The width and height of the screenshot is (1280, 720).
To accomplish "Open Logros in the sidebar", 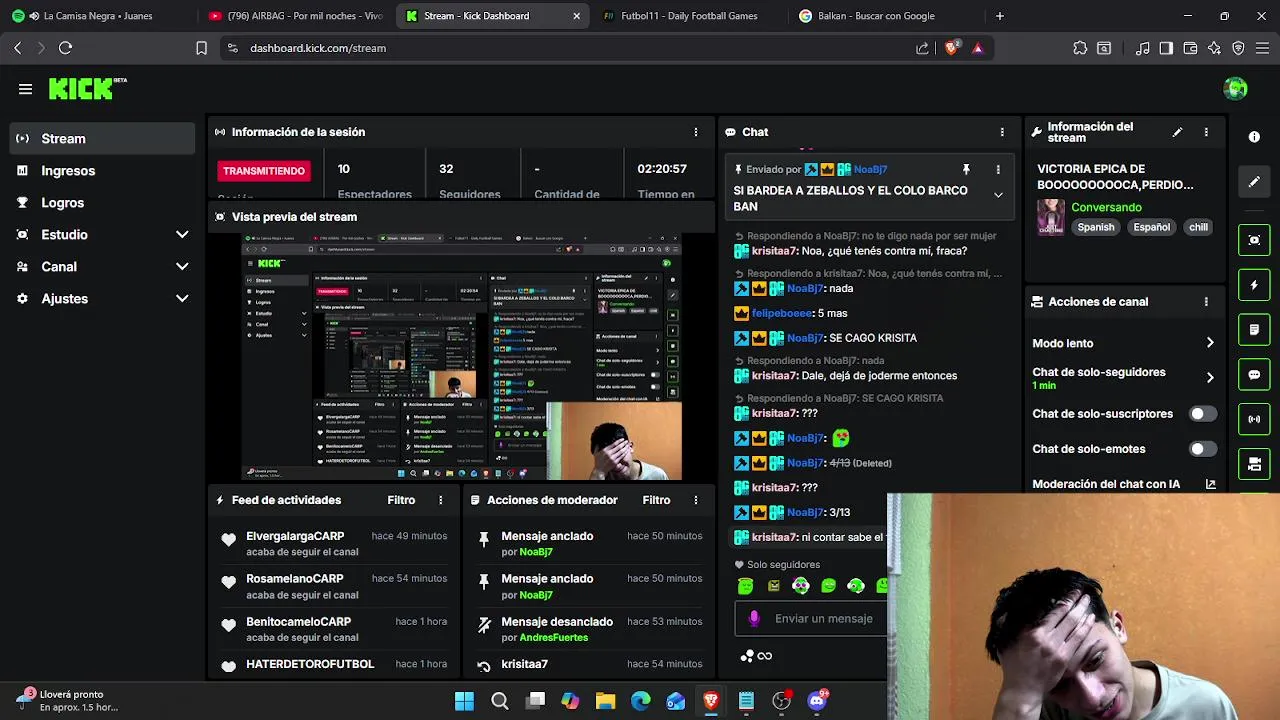I will coord(102,203).
